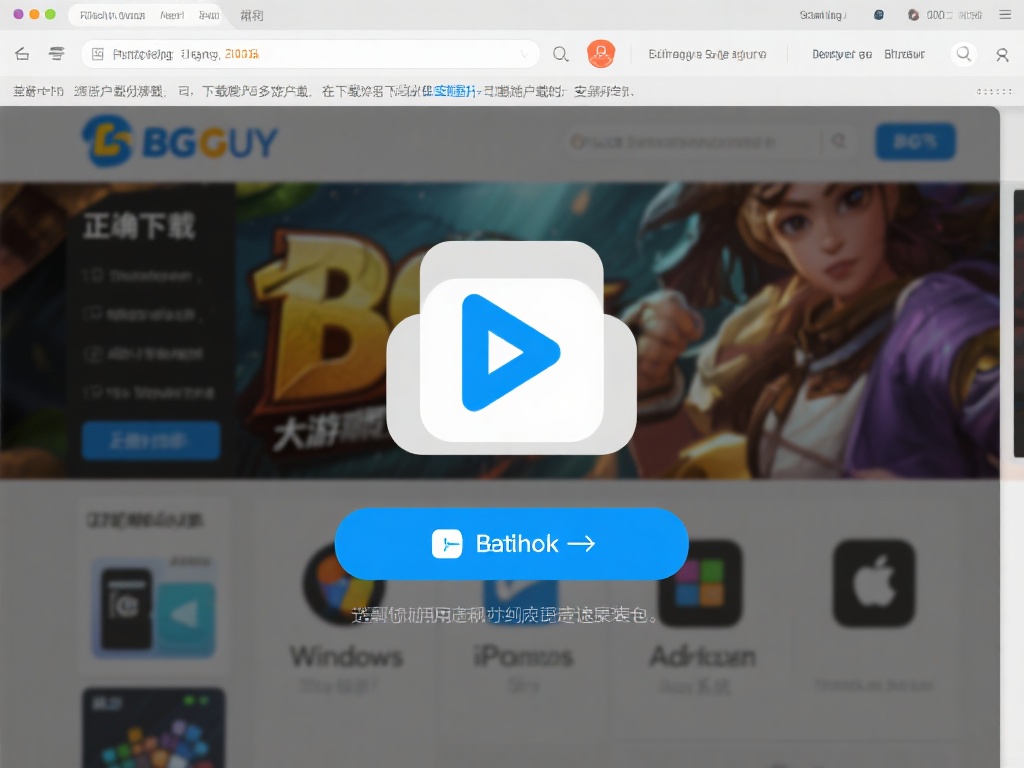The height and width of the screenshot is (768, 1024).
Task: Click the BGGUY logo
Action: 178,141
